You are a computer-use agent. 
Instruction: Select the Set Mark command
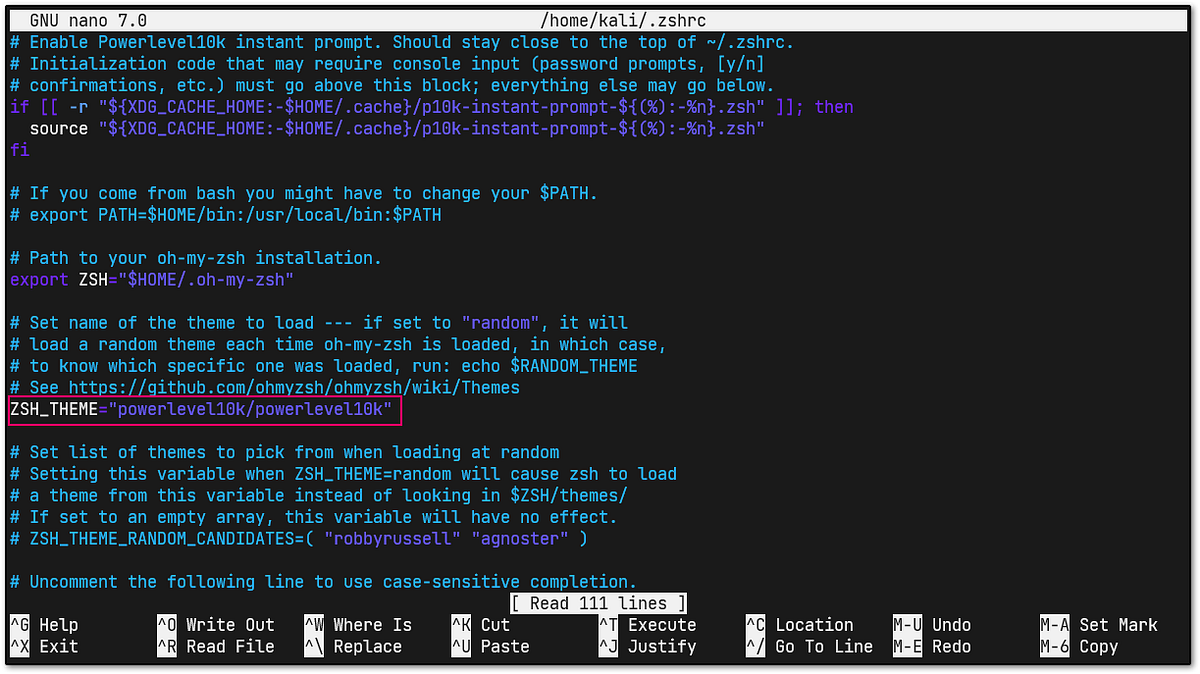tap(1110, 624)
